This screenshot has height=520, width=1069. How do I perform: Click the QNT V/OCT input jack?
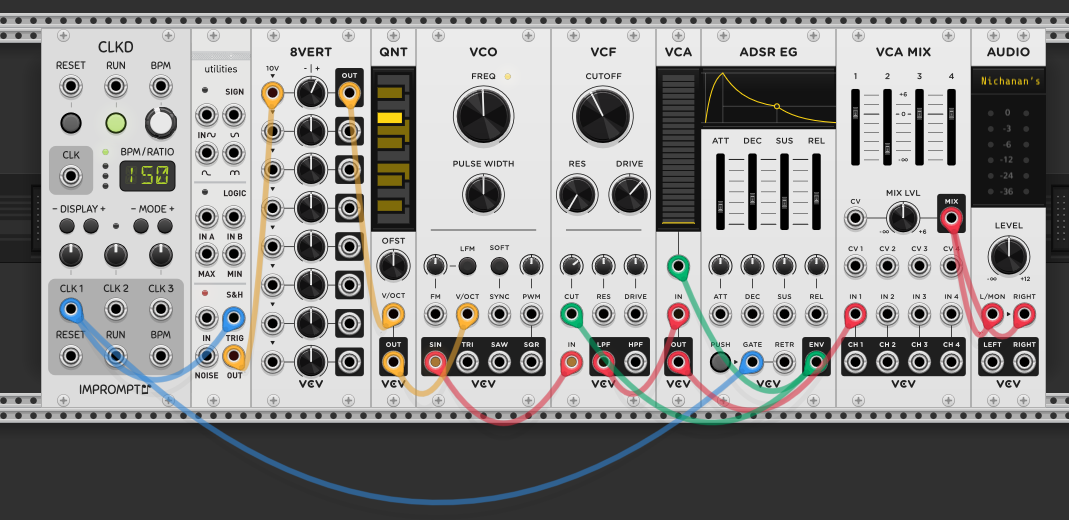[x=393, y=314]
